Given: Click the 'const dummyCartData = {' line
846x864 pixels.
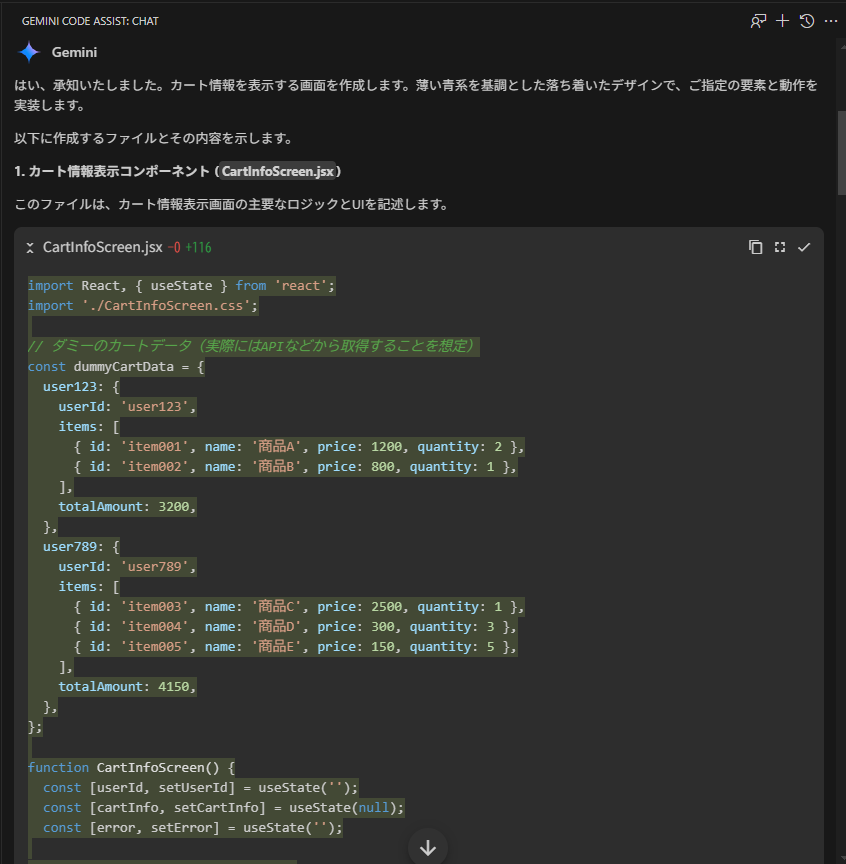Looking at the screenshot, I should click(x=116, y=366).
